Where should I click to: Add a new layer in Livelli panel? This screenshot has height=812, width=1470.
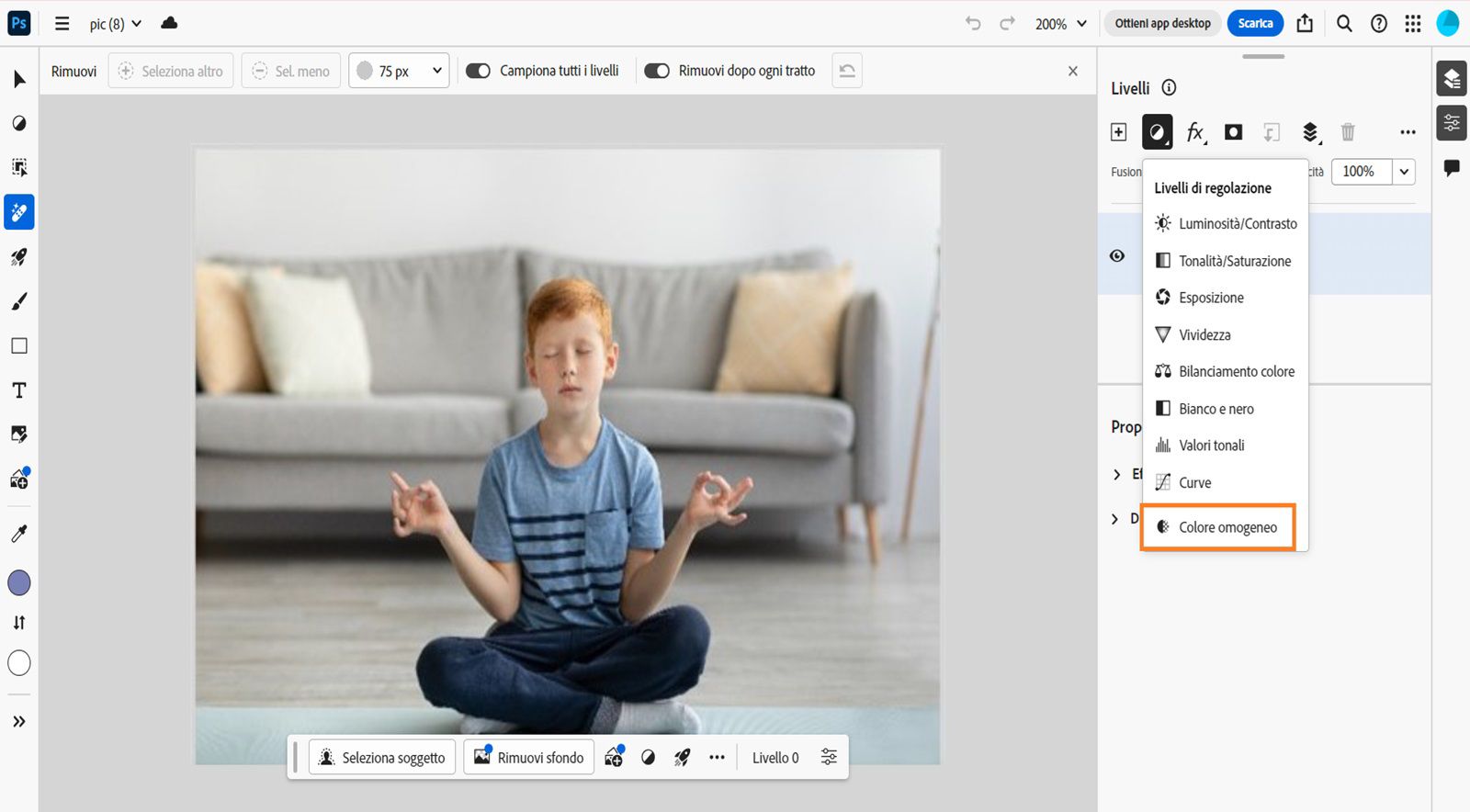point(1119,132)
